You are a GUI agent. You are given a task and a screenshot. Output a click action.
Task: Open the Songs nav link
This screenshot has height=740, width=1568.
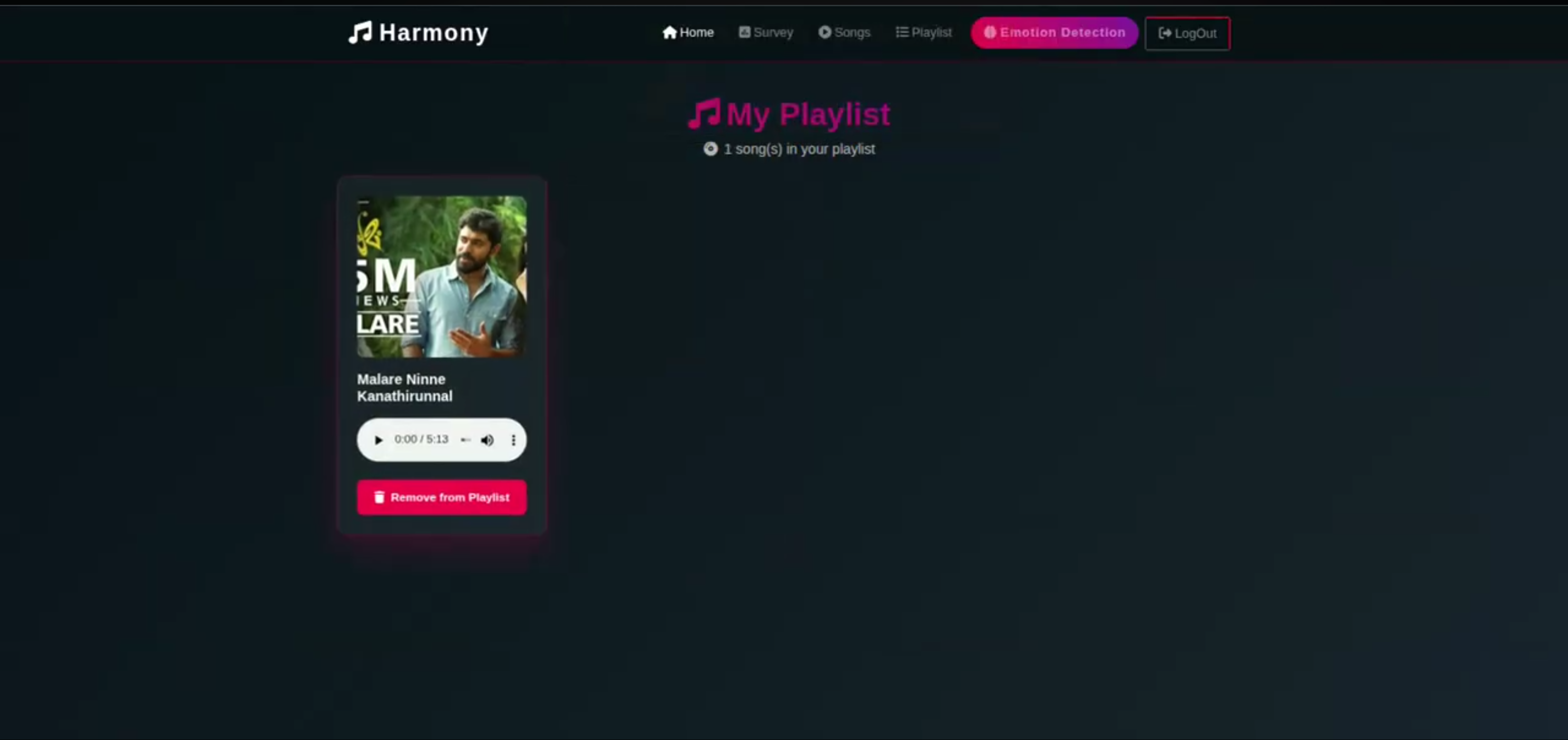coord(844,32)
